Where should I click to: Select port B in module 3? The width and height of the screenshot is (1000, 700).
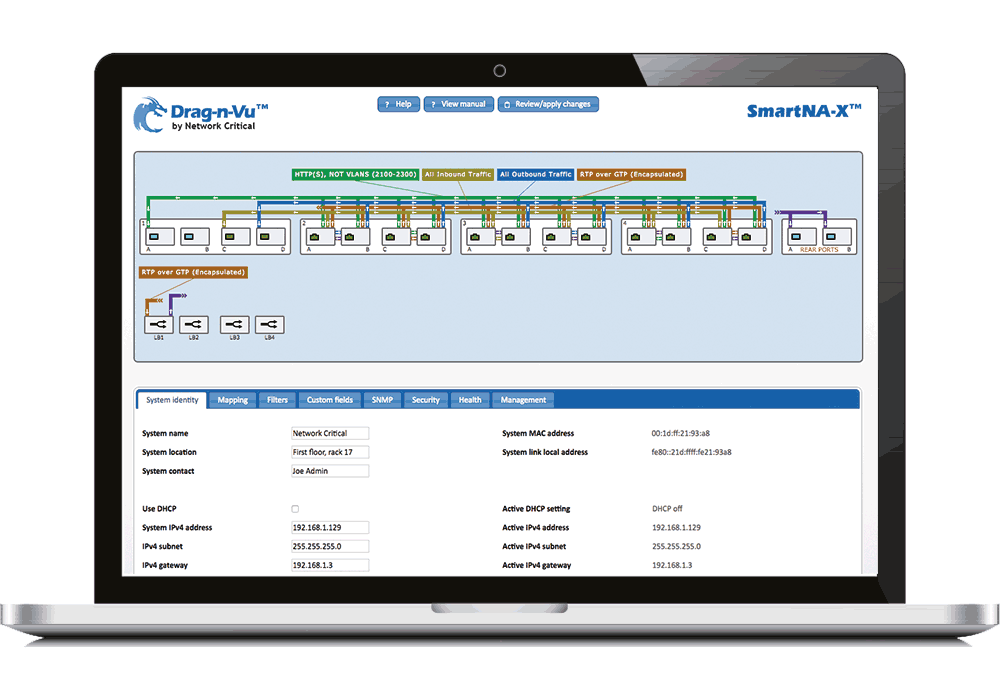click(515, 237)
